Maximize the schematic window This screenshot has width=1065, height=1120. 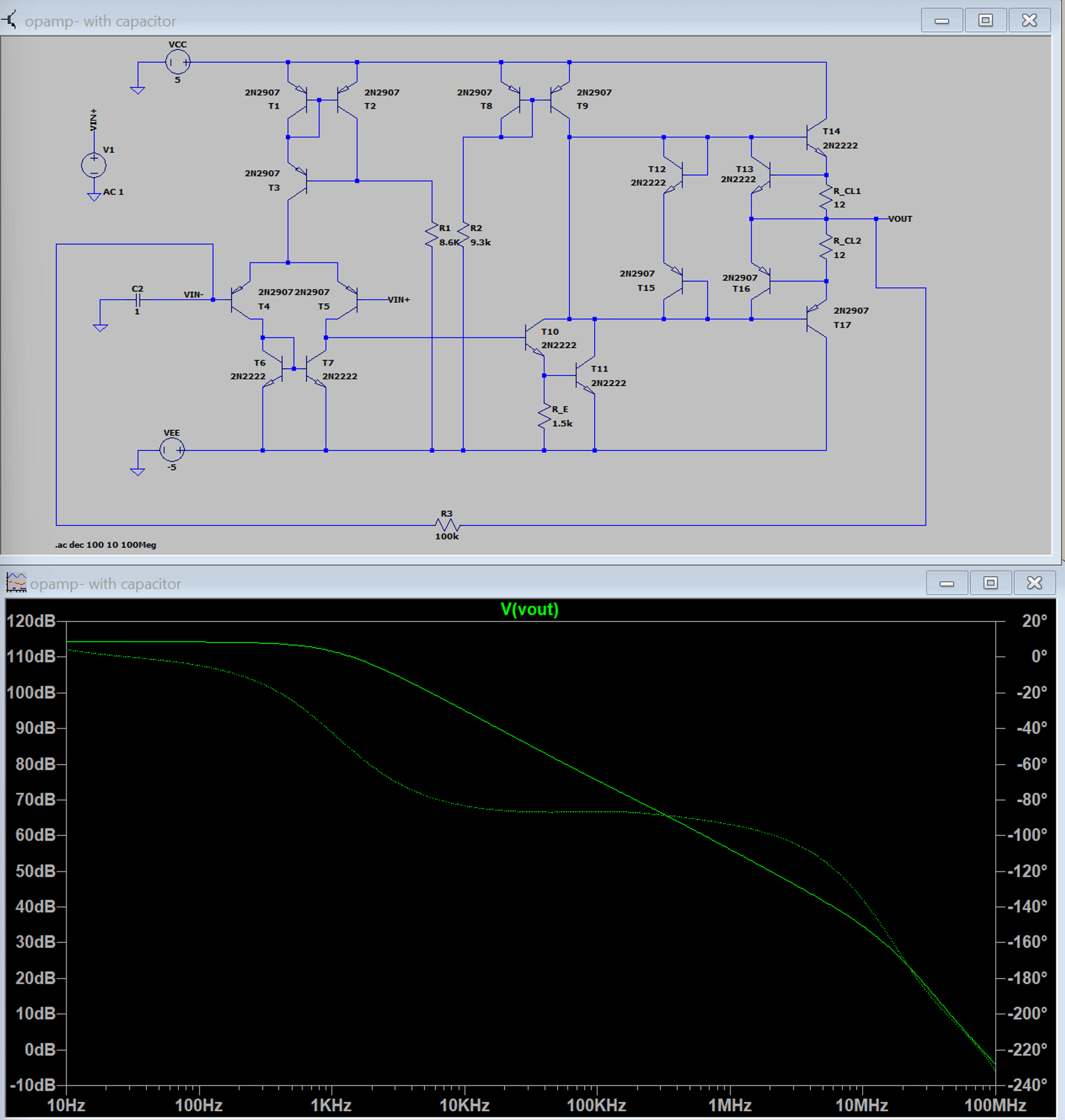point(986,21)
